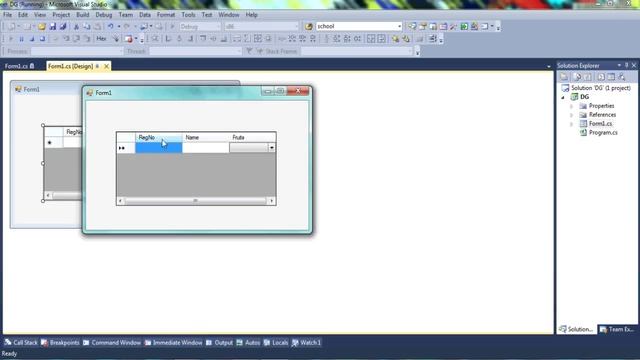Open the File menu
The image size is (640, 360).
[x=7, y=15]
